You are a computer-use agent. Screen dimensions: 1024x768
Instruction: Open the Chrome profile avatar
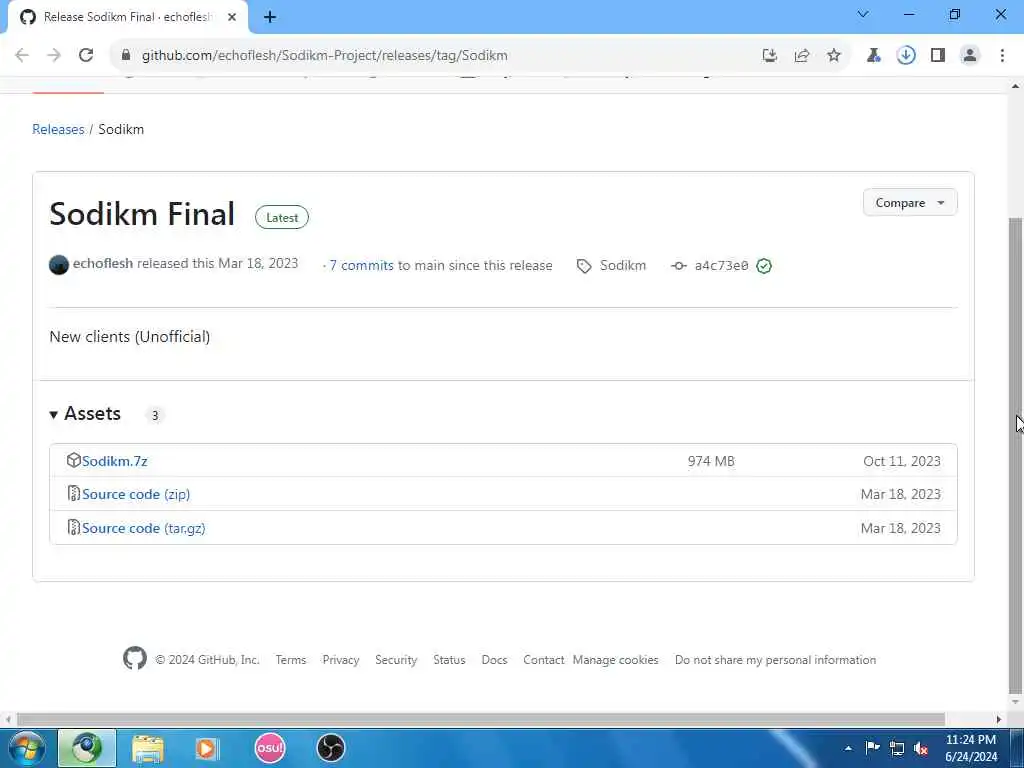[x=970, y=56]
